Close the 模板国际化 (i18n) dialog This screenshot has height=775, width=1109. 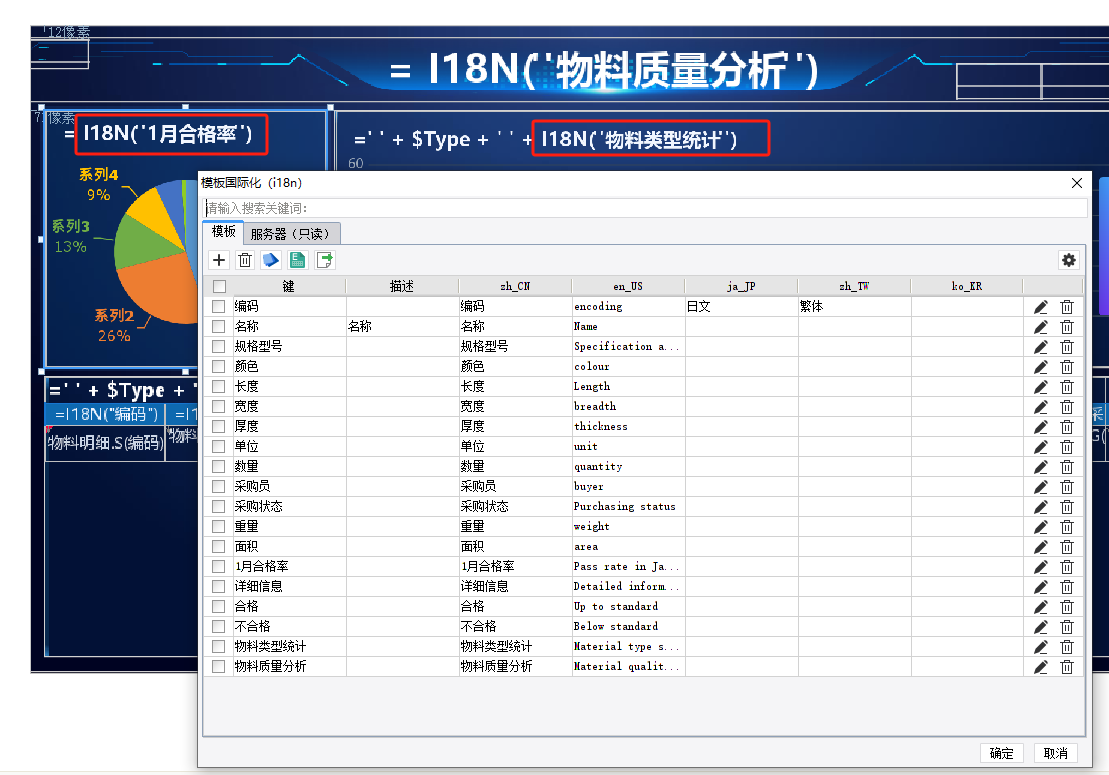point(1076,183)
